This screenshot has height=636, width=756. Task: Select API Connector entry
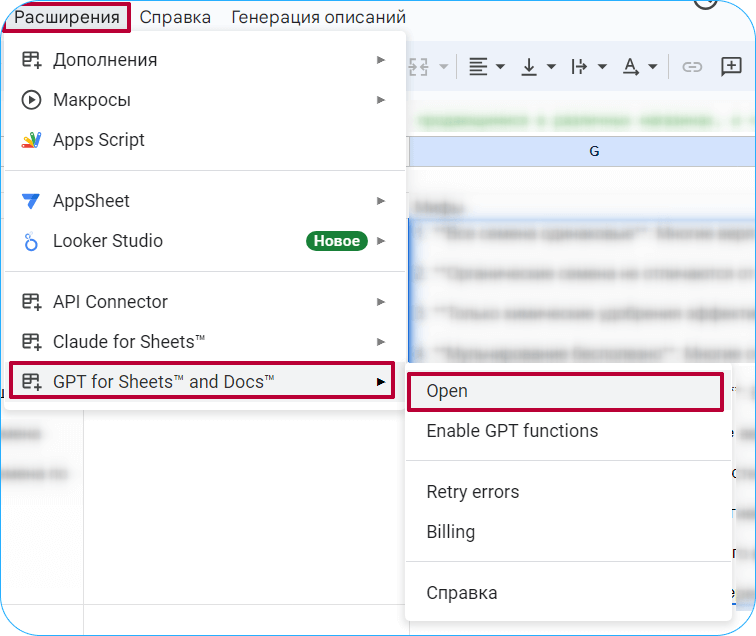coord(204,302)
